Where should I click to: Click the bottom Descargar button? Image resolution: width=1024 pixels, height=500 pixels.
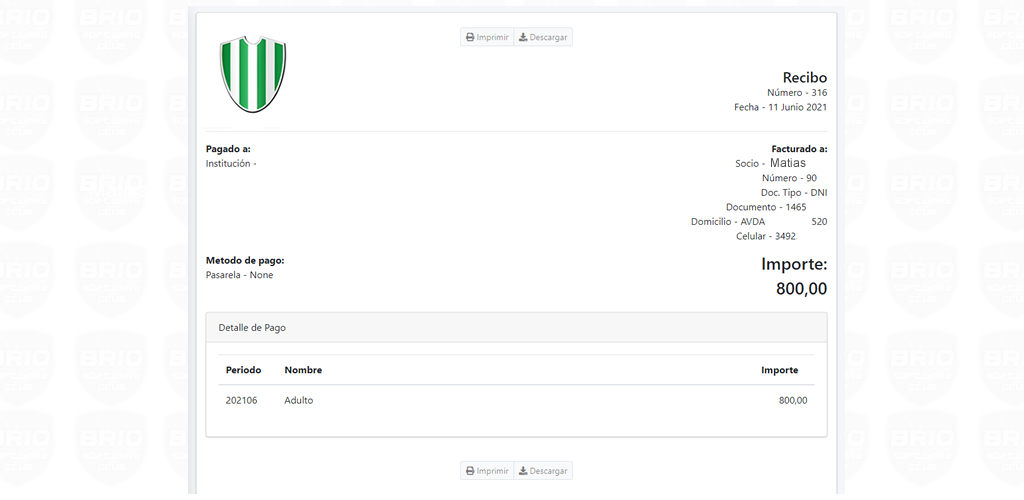pos(543,471)
